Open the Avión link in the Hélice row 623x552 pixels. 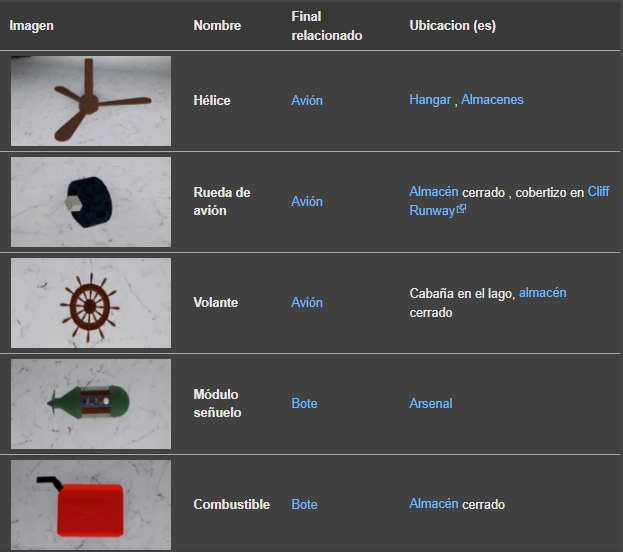[x=307, y=101]
